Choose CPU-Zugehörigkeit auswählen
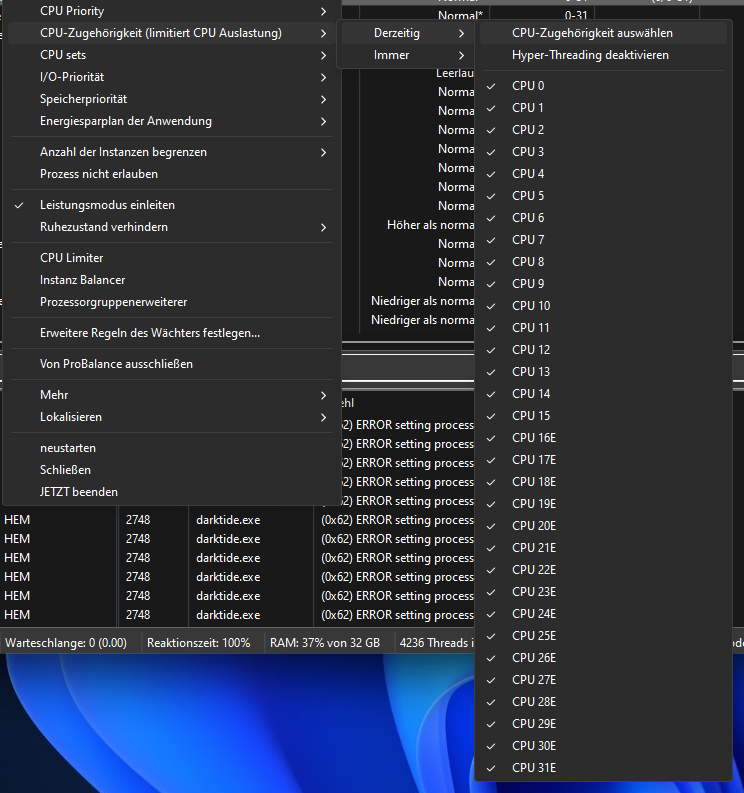 (x=603, y=33)
